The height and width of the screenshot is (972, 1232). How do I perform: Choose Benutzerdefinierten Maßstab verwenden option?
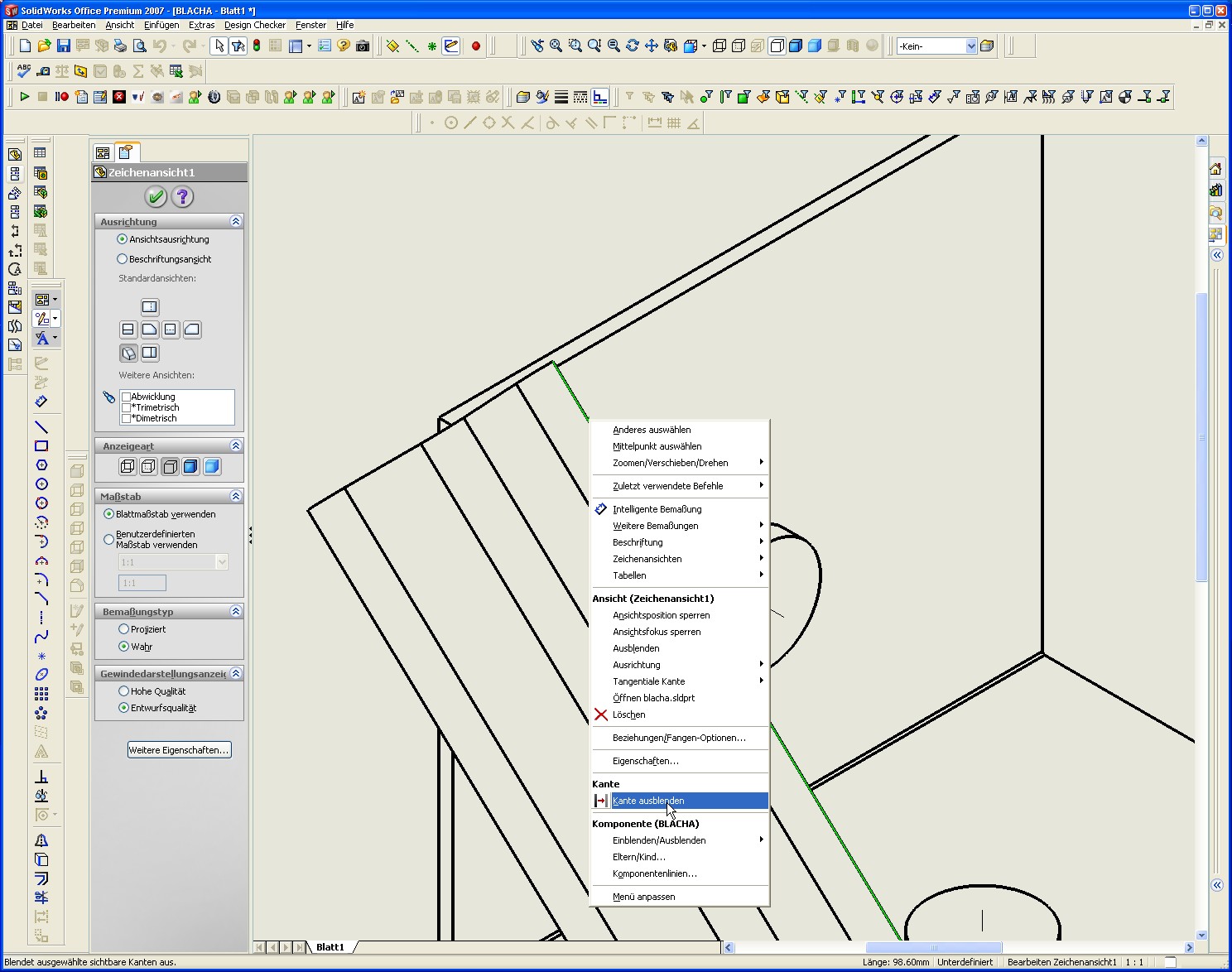(x=108, y=539)
